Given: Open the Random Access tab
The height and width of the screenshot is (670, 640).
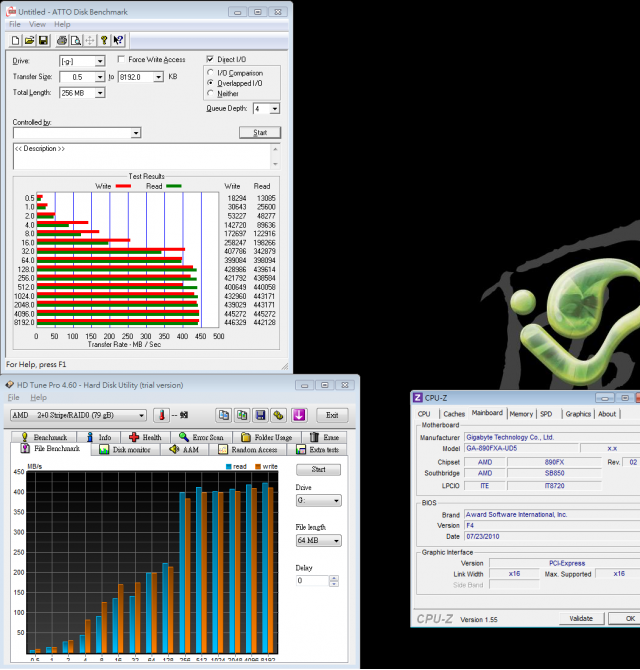Looking at the screenshot, I should [x=248, y=450].
